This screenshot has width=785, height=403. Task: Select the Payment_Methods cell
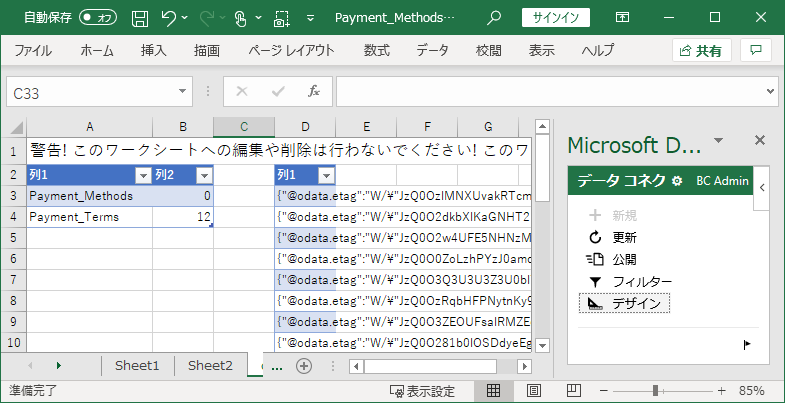click(90, 196)
